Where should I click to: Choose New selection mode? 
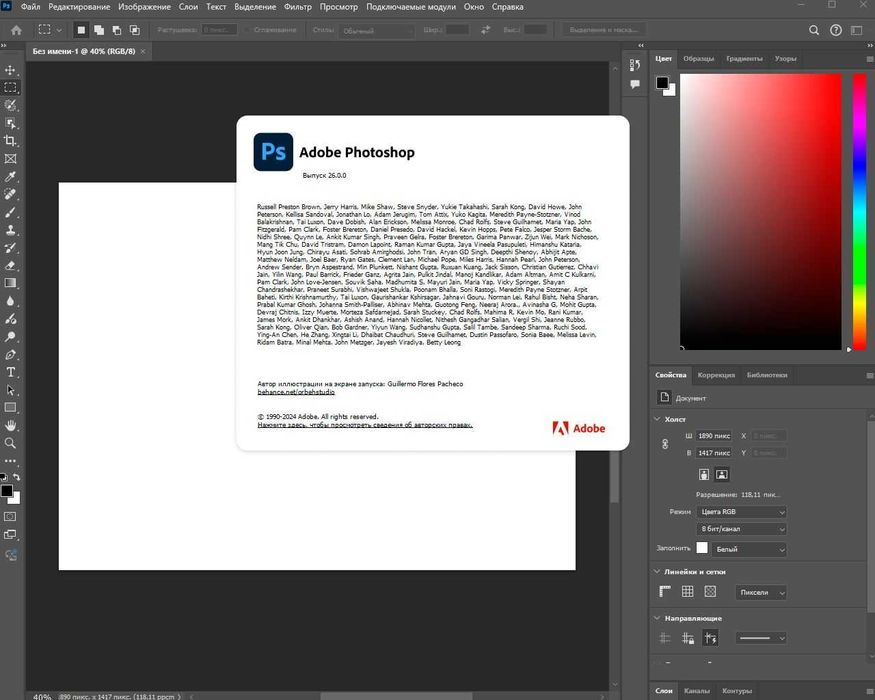pos(81,30)
